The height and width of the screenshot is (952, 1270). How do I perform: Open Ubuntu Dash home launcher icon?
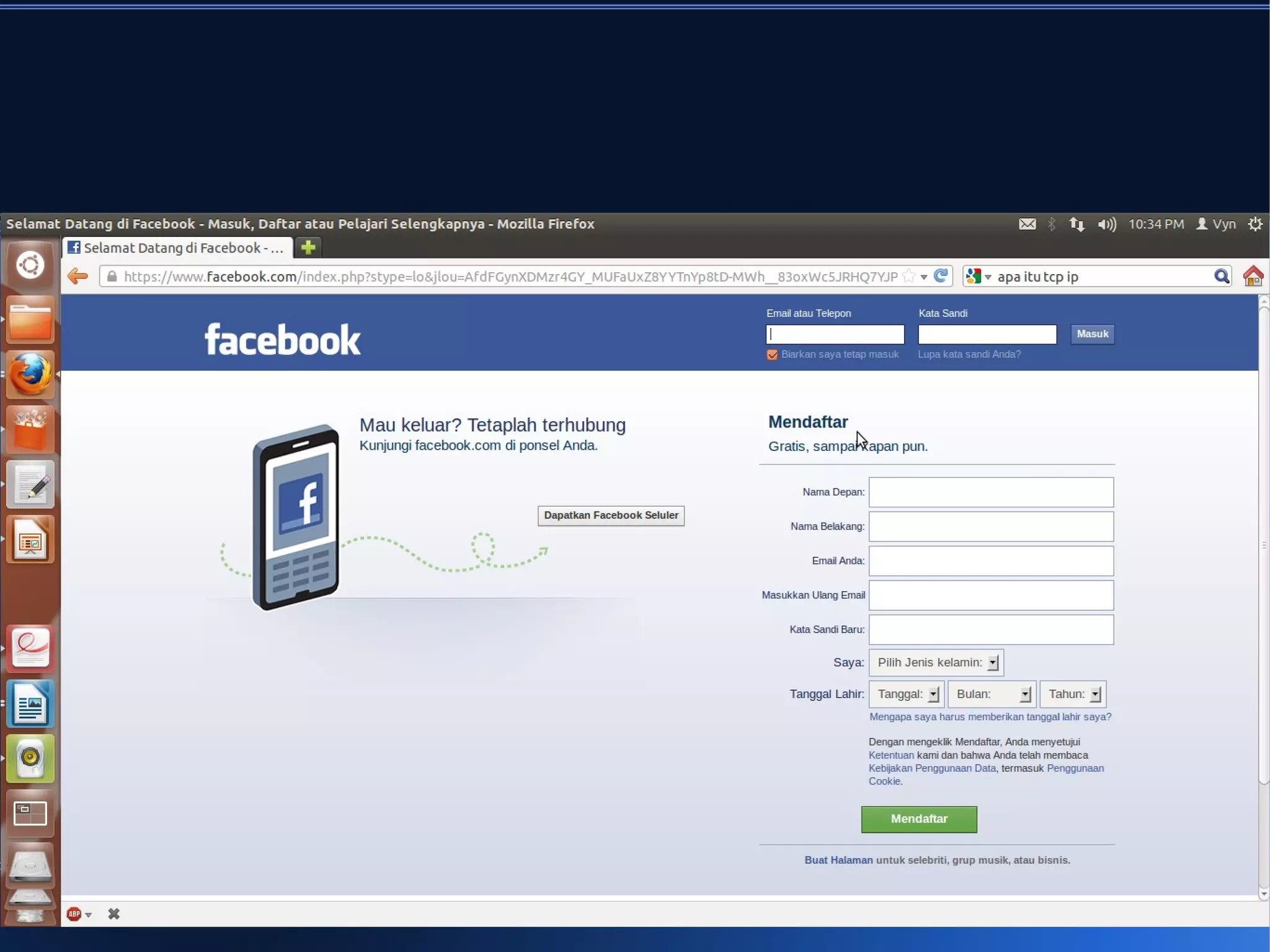coord(30,265)
